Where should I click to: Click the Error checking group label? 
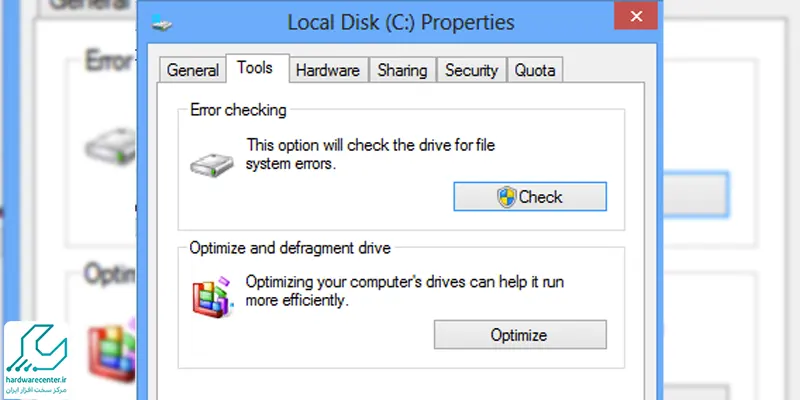tap(238, 110)
